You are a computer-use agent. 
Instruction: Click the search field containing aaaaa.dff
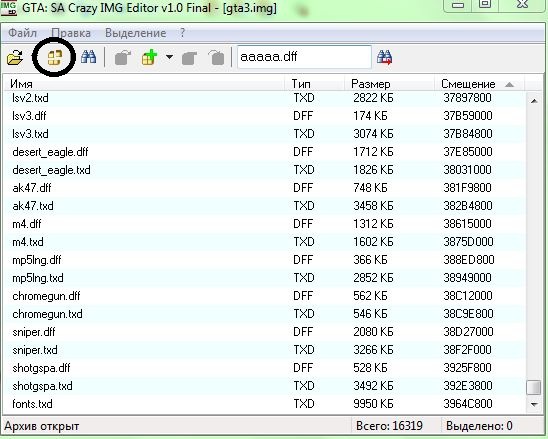pos(304,57)
